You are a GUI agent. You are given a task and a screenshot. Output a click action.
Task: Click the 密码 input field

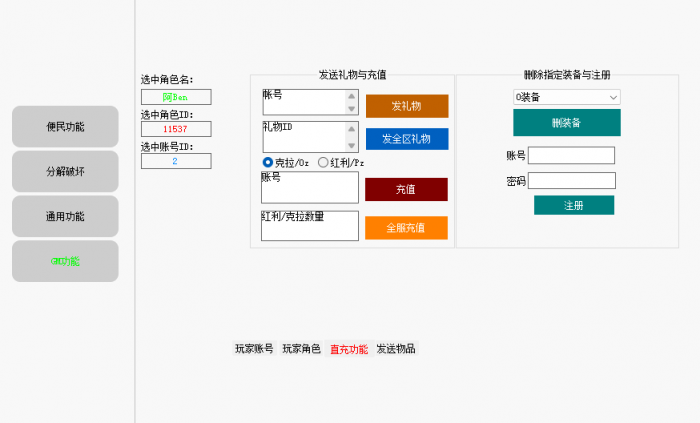572,181
